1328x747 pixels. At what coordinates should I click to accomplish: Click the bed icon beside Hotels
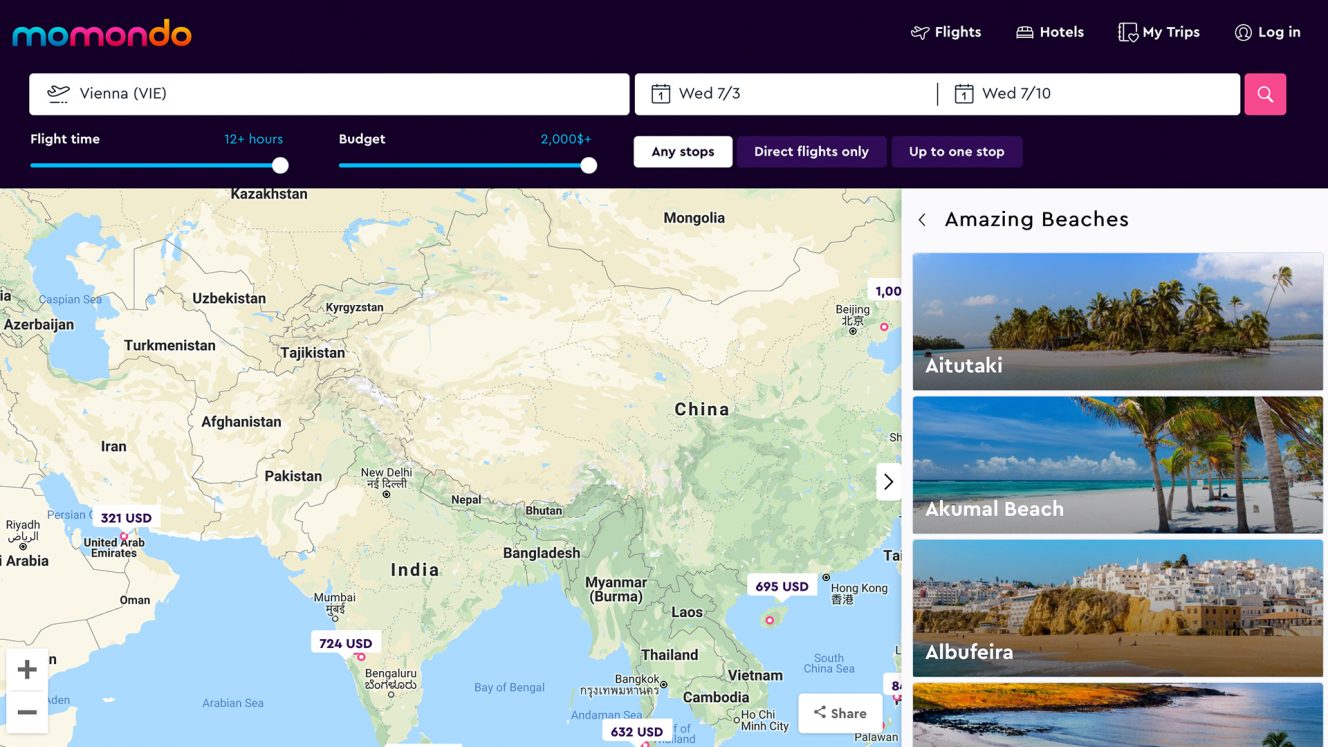[x=1024, y=33]
